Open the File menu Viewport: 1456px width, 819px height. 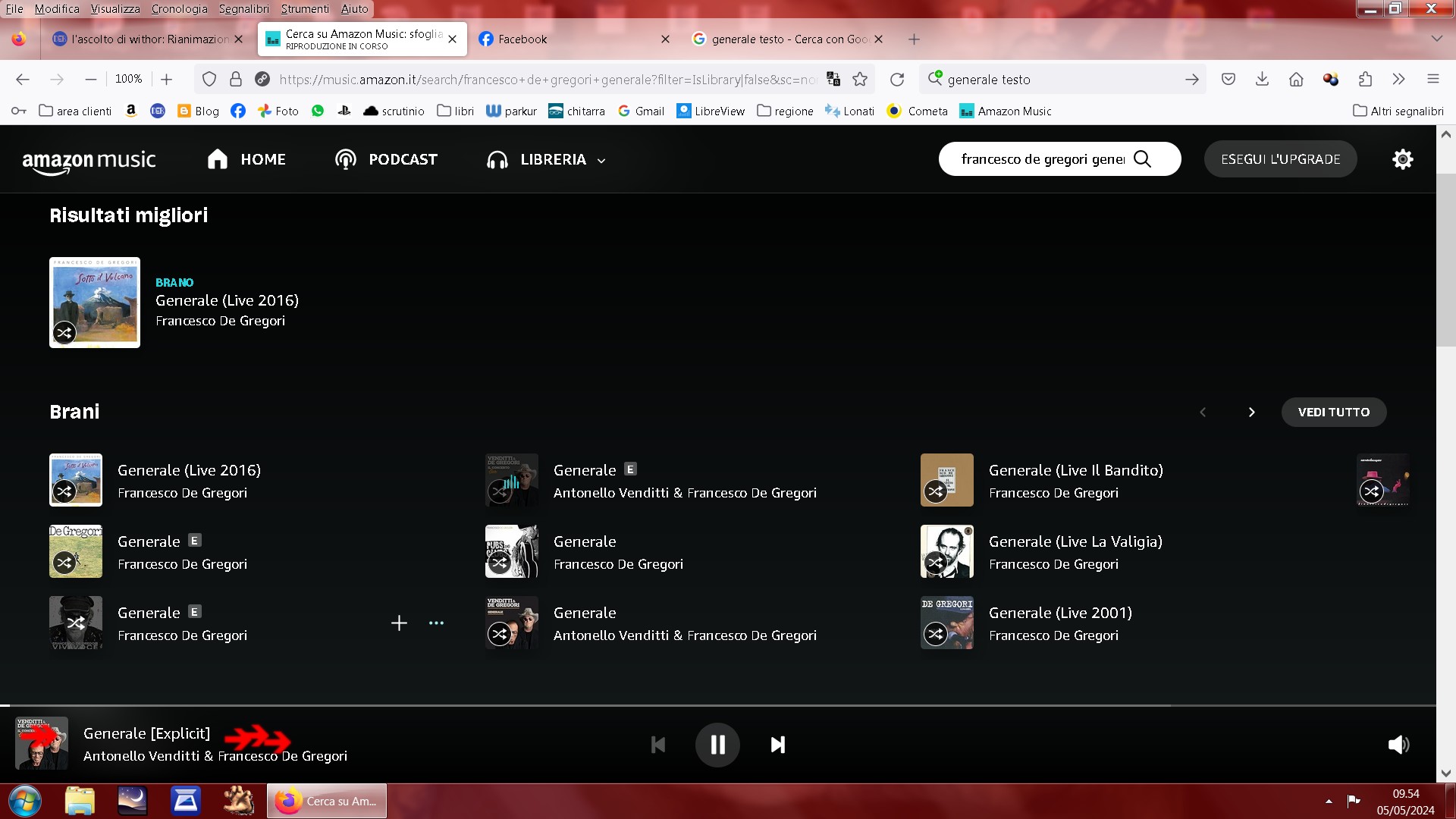(x=14, y=9)
